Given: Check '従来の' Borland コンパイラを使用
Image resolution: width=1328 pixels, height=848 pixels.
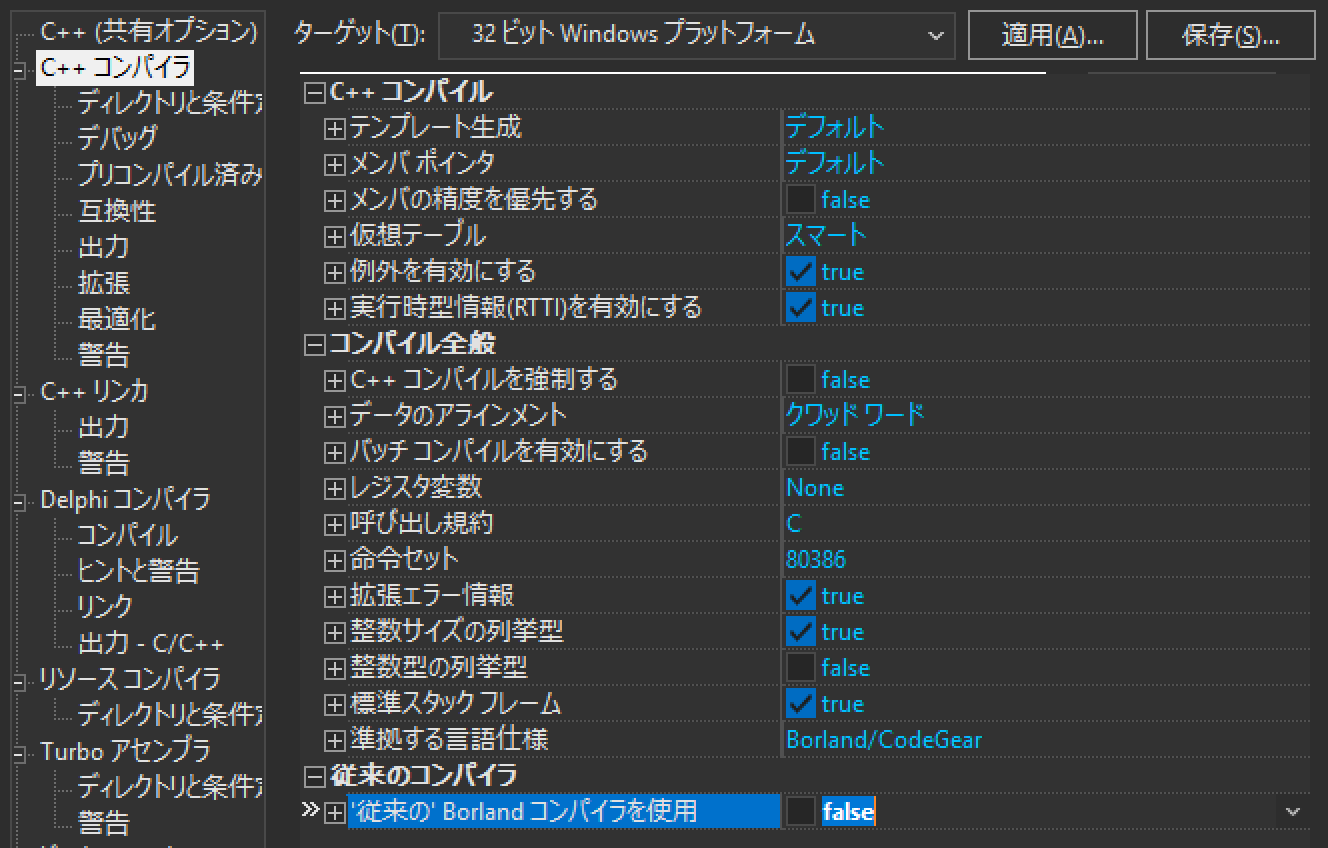Looking at the screenshot, I should pos(799,811).
